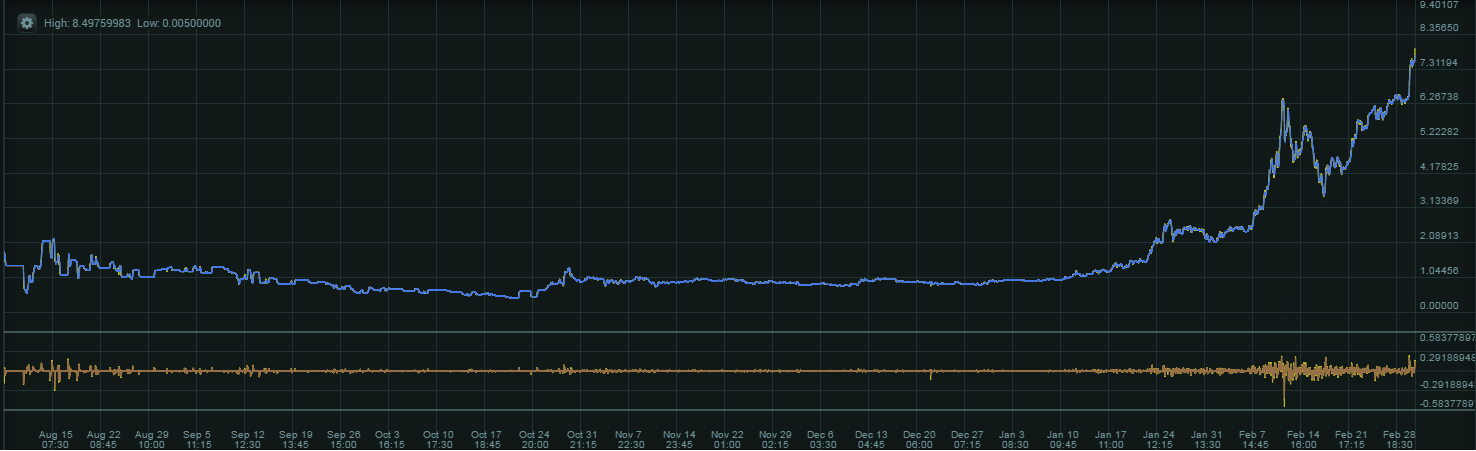
Task: Select the Dec 6 03:30 time label
Action: [822, 440]
